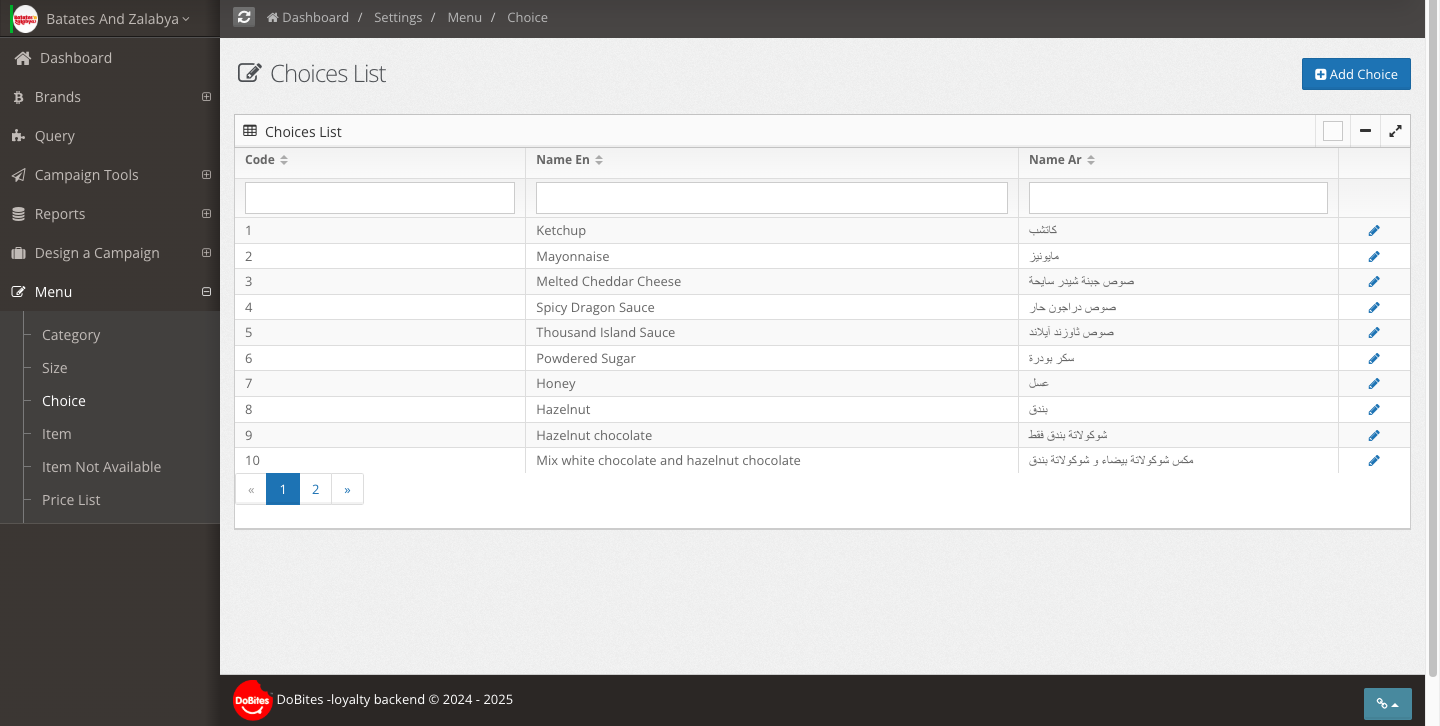The height and width of the screenshot is (726, 1440).
Task: Click the white color square in the panel header
Action: coord(1333,131)
